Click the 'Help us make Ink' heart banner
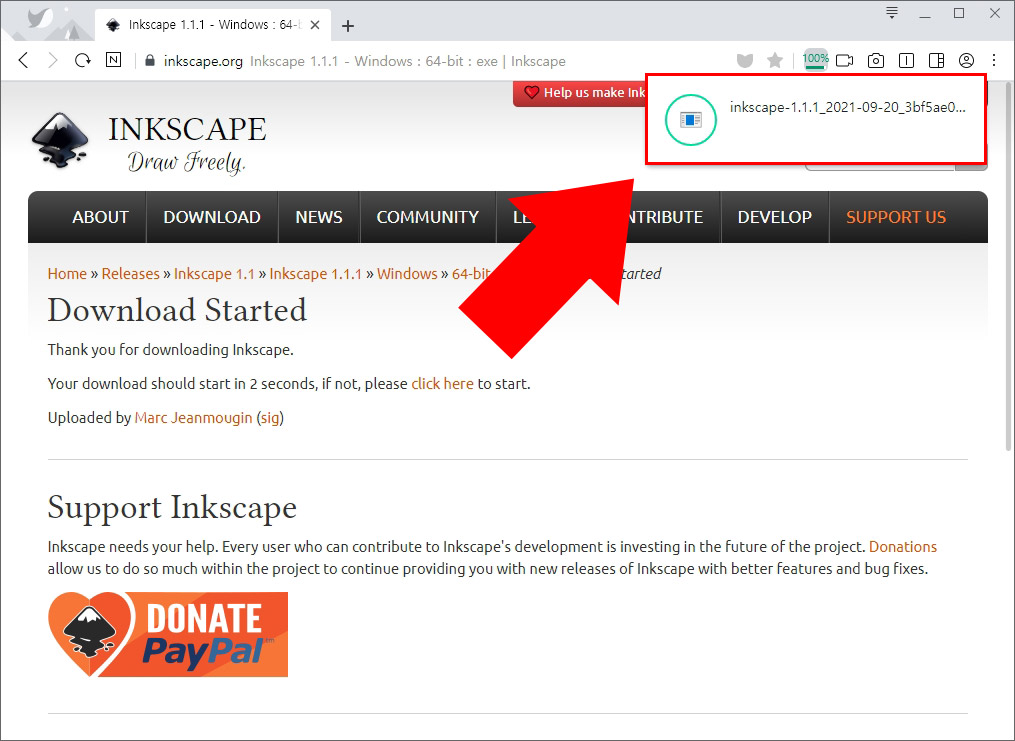This screenshot has width=1015, height=741. [x=580, y=93]
